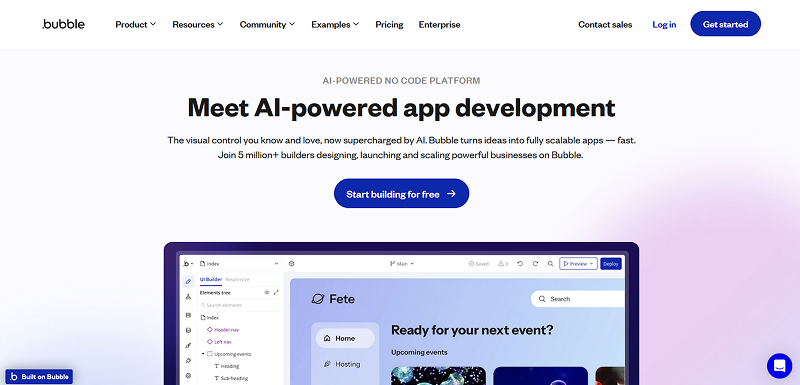Open the first upcoming event thumbnail
The width and height of the screenshot is (800, 385).
(x=438, y=376)
